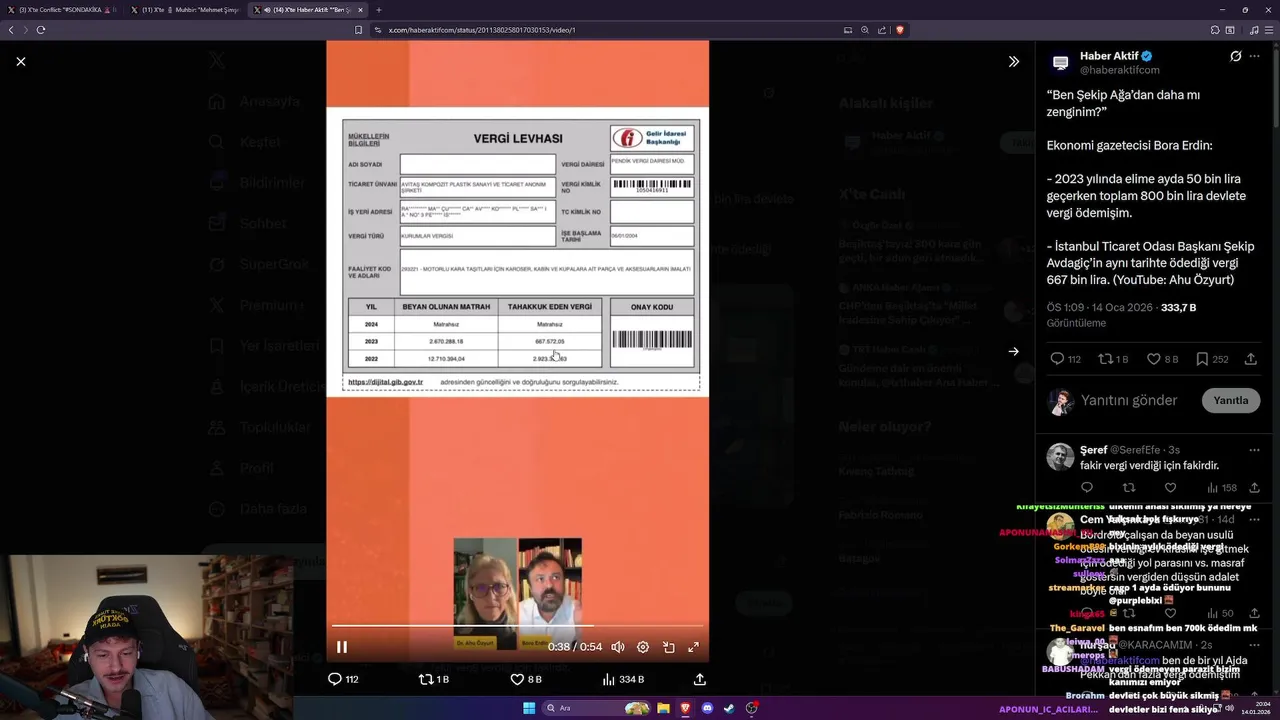The width and height of the screenshot is (1280, 720).
Task: Close the video viewer with X icon
Action: tap(21, 62)
